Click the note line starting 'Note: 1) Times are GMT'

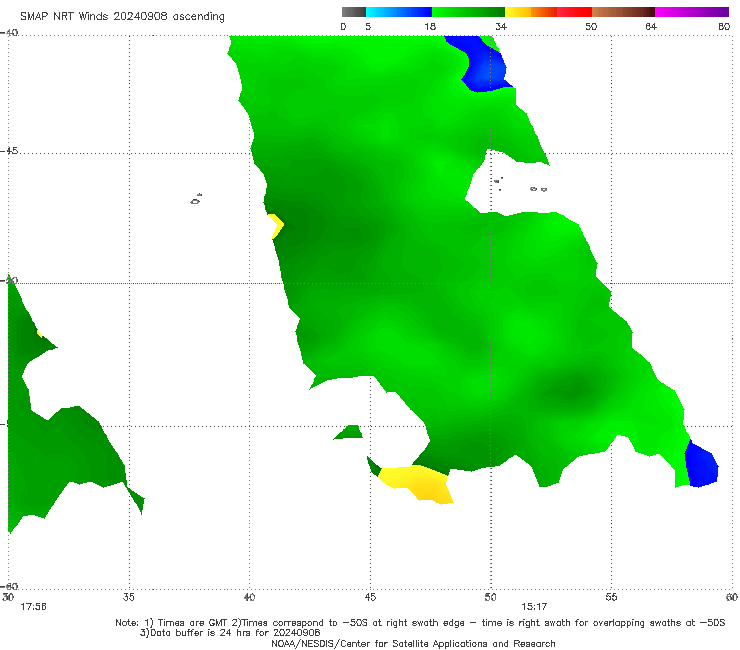pyautogui.click(x=420, y=623)
